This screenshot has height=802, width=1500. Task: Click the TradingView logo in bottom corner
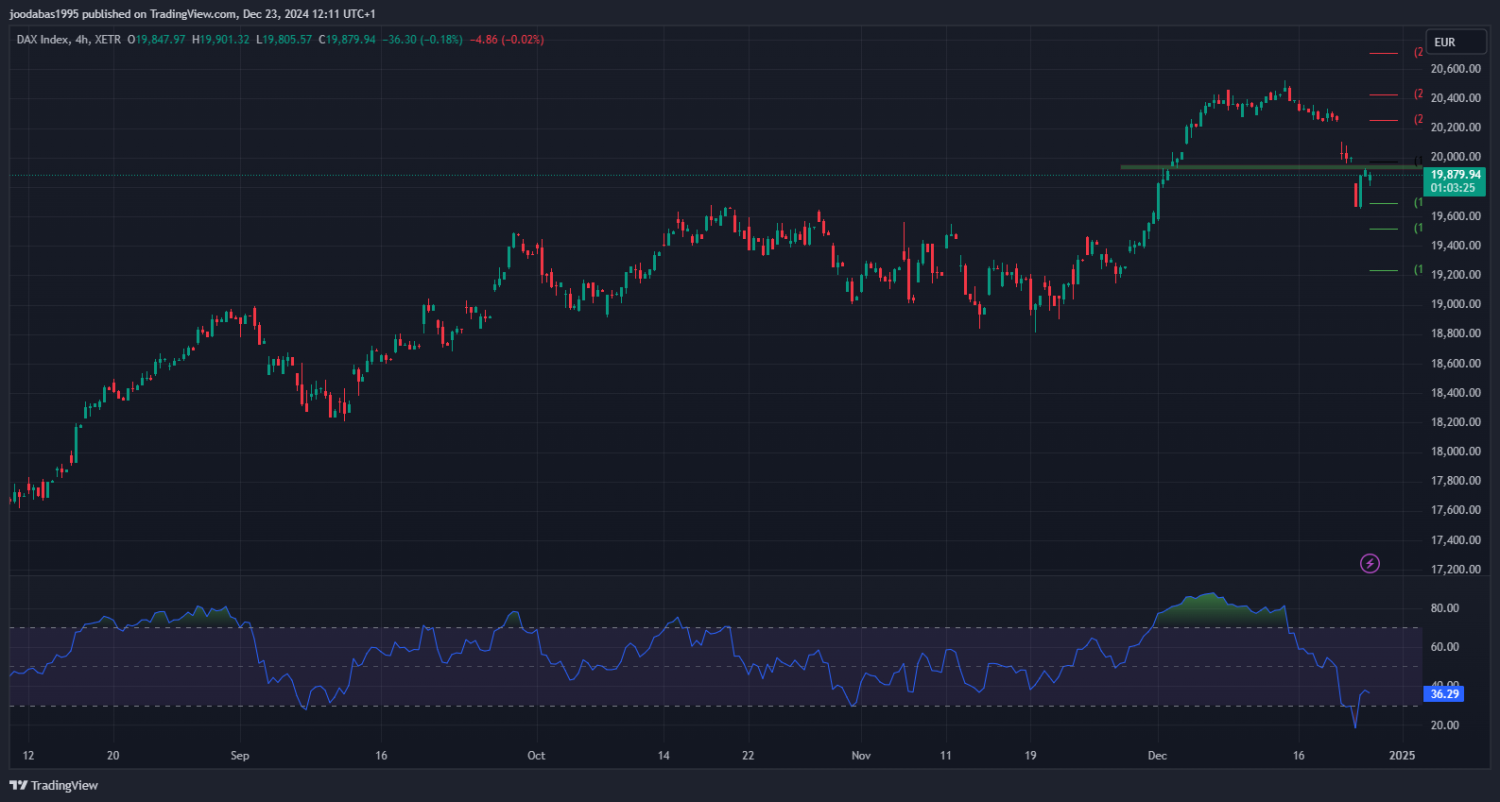pyautogui.click(x=54, y=786)
